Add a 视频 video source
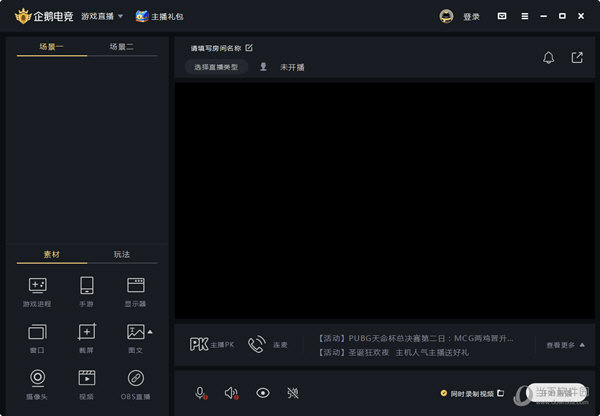 87,382
